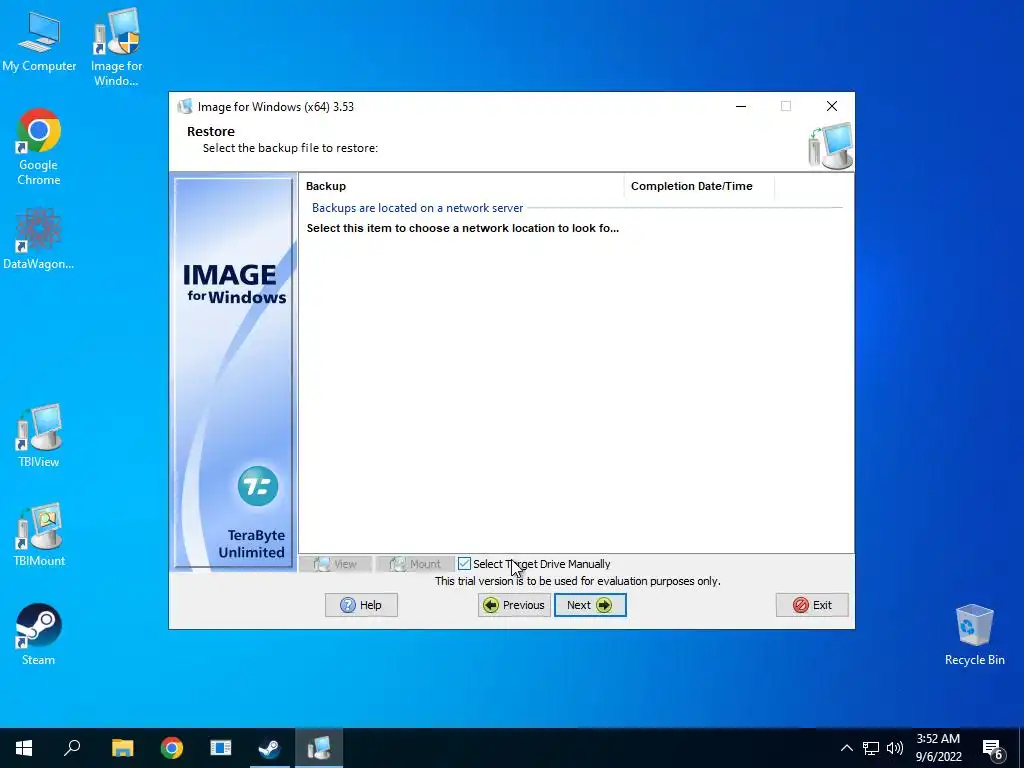This screenshot has height=768, width=1024.
Task: Click the Help button
Action: point(361,605)
